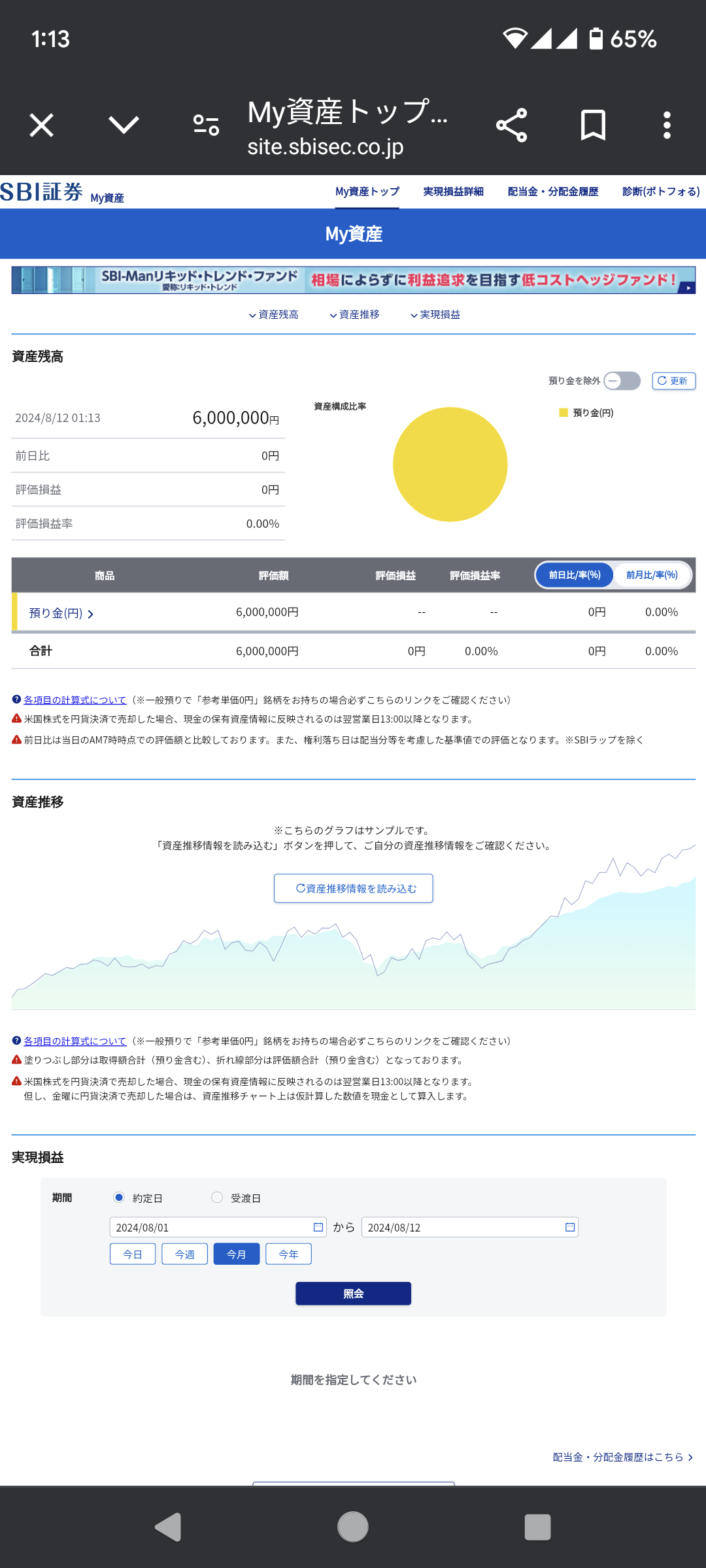Open calendar picker for end date 2024/08/12

pos(570,1227)
